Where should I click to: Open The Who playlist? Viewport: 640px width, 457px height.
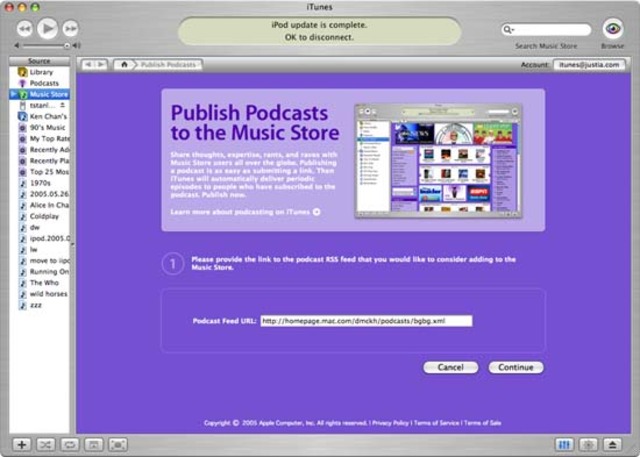pyautogui.click(x=40, y=283)
